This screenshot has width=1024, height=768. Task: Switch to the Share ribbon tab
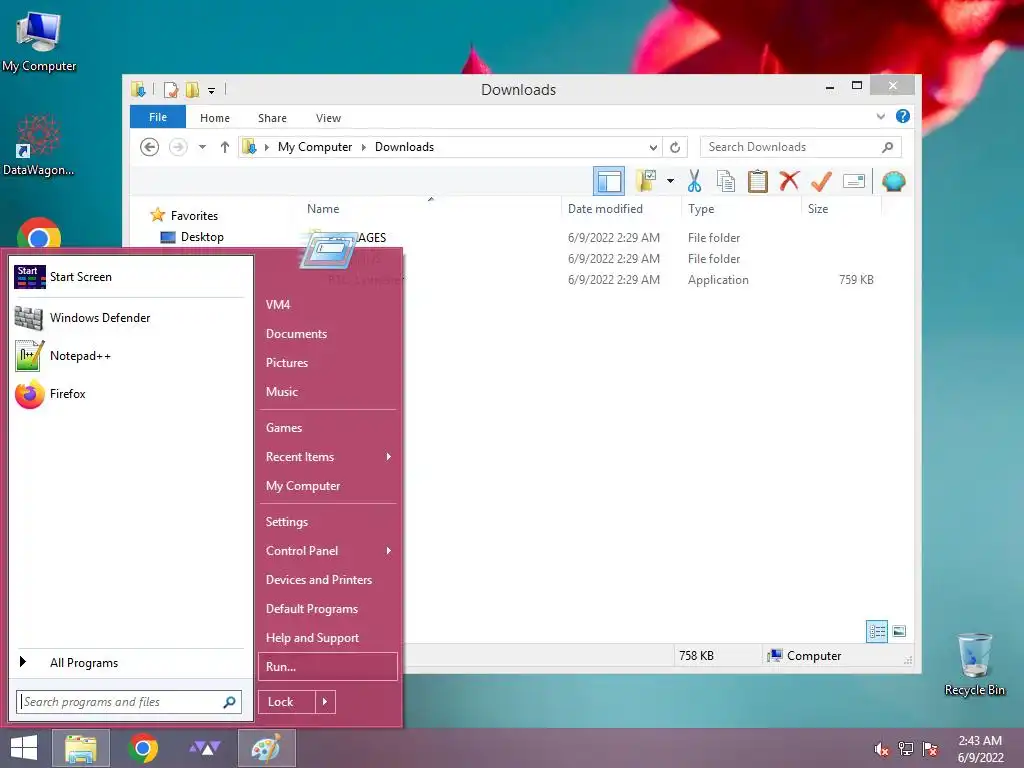[272, 118]
